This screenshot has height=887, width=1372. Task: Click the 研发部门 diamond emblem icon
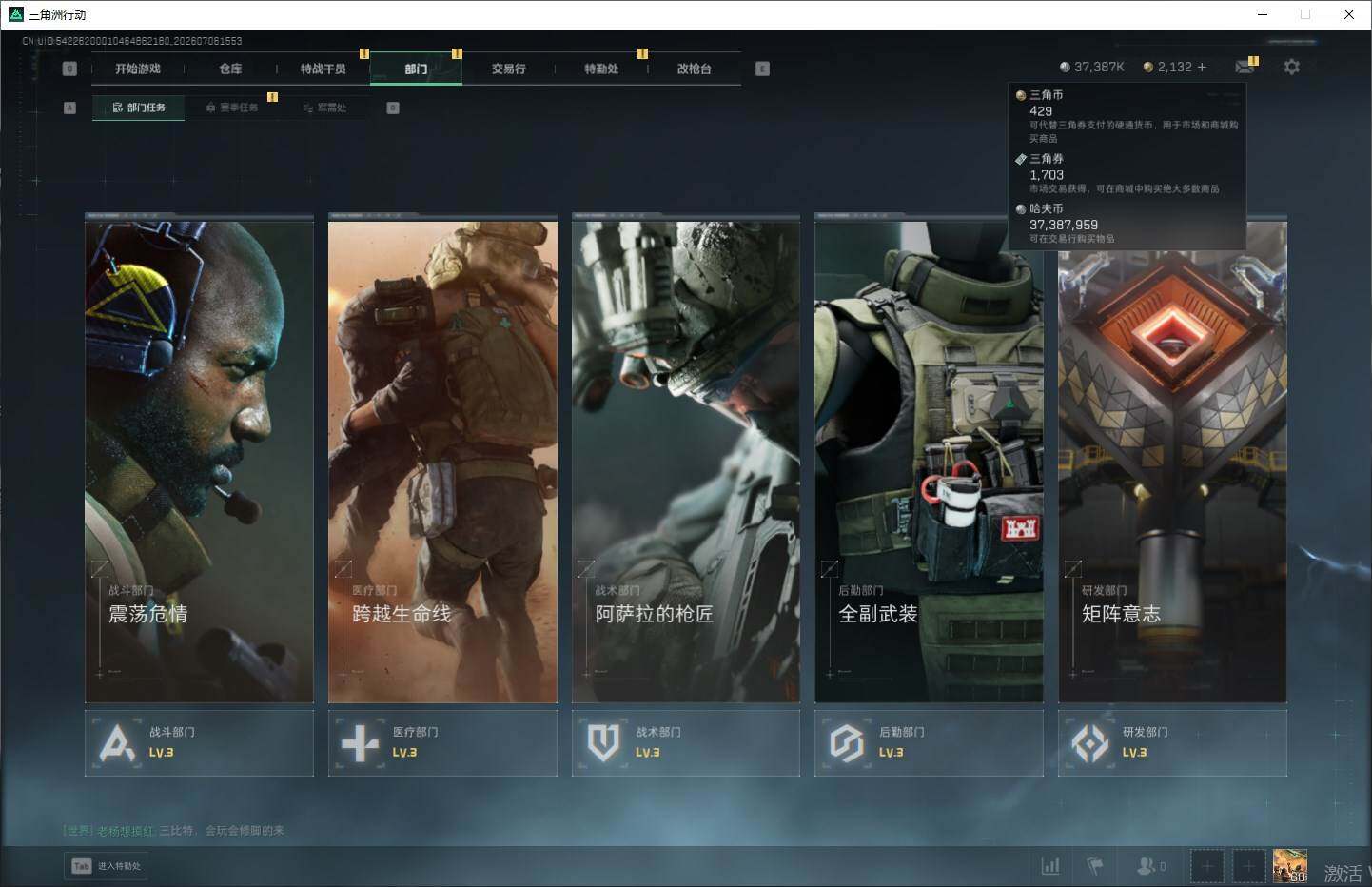point(1090,743)
